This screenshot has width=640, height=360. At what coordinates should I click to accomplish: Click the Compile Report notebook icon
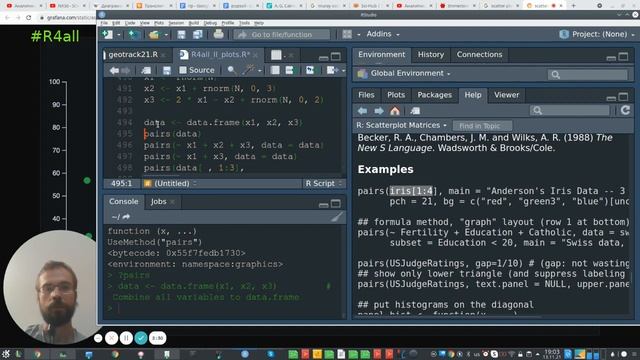point(276,70)
